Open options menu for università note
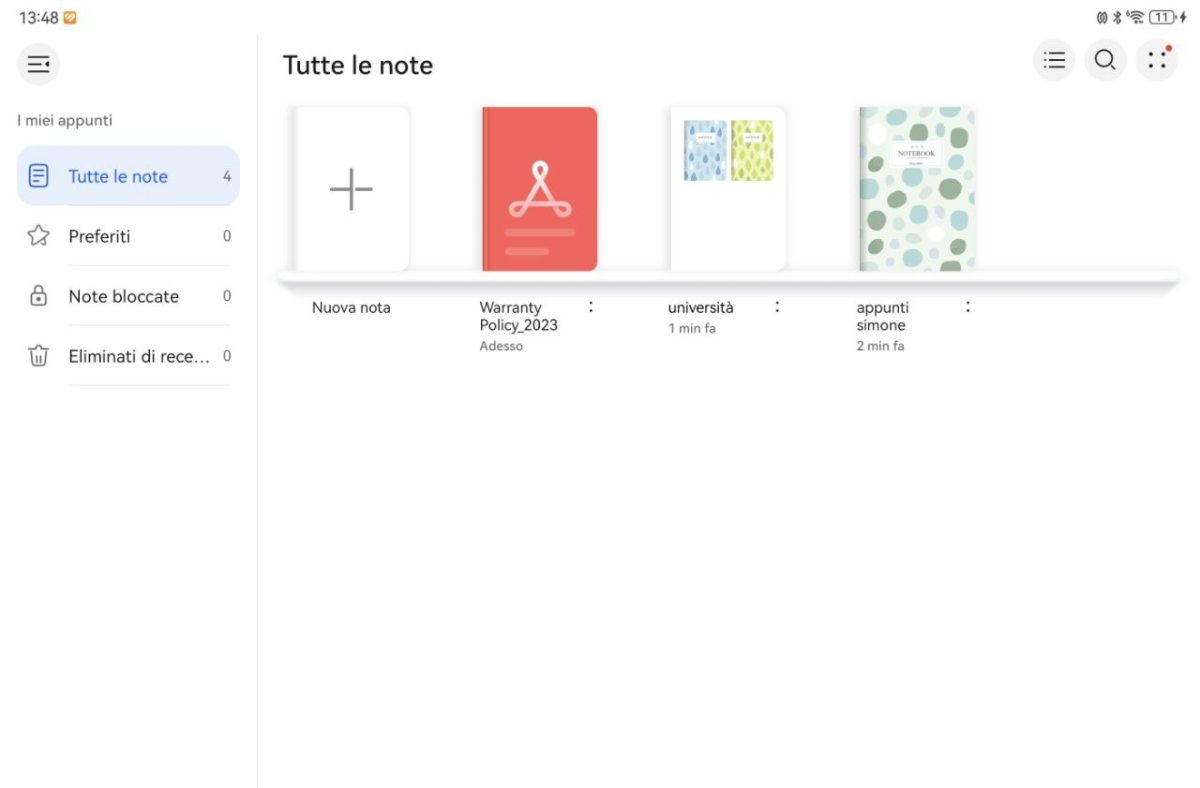The width and height of the screenshot is (1200, 788). (777, 307)
